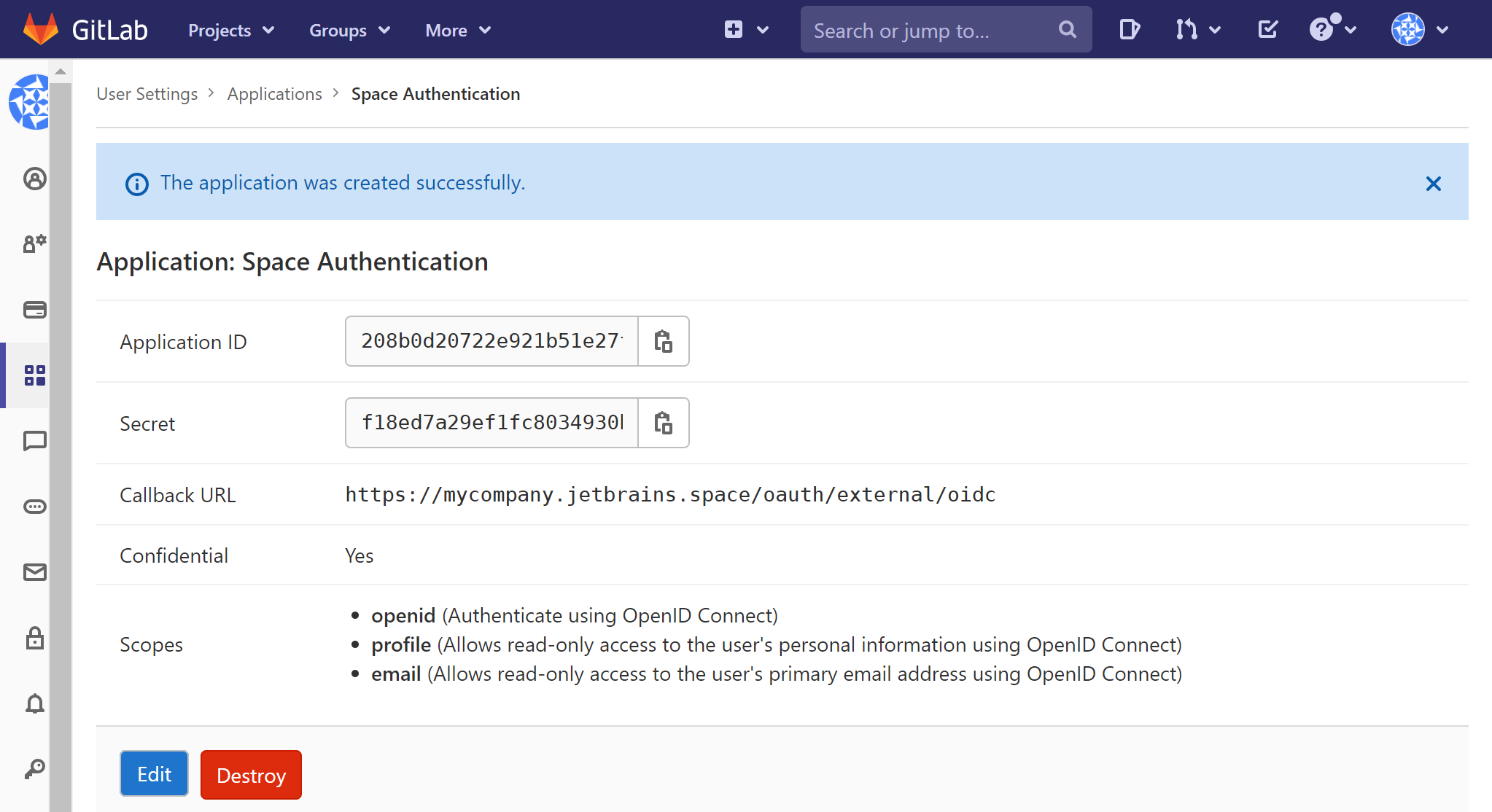Click the Applications grid icon in sidebar
The image size is (1492, 812).
click(x=34, y=375)
